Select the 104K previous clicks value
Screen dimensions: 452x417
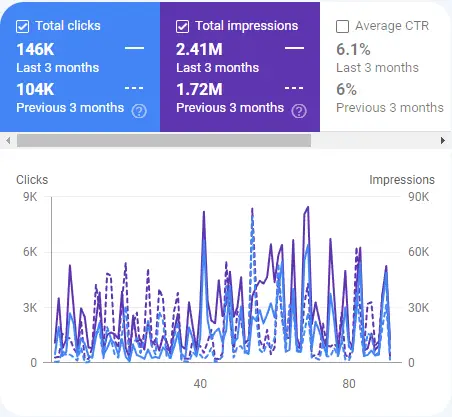(x=35, y=89)
